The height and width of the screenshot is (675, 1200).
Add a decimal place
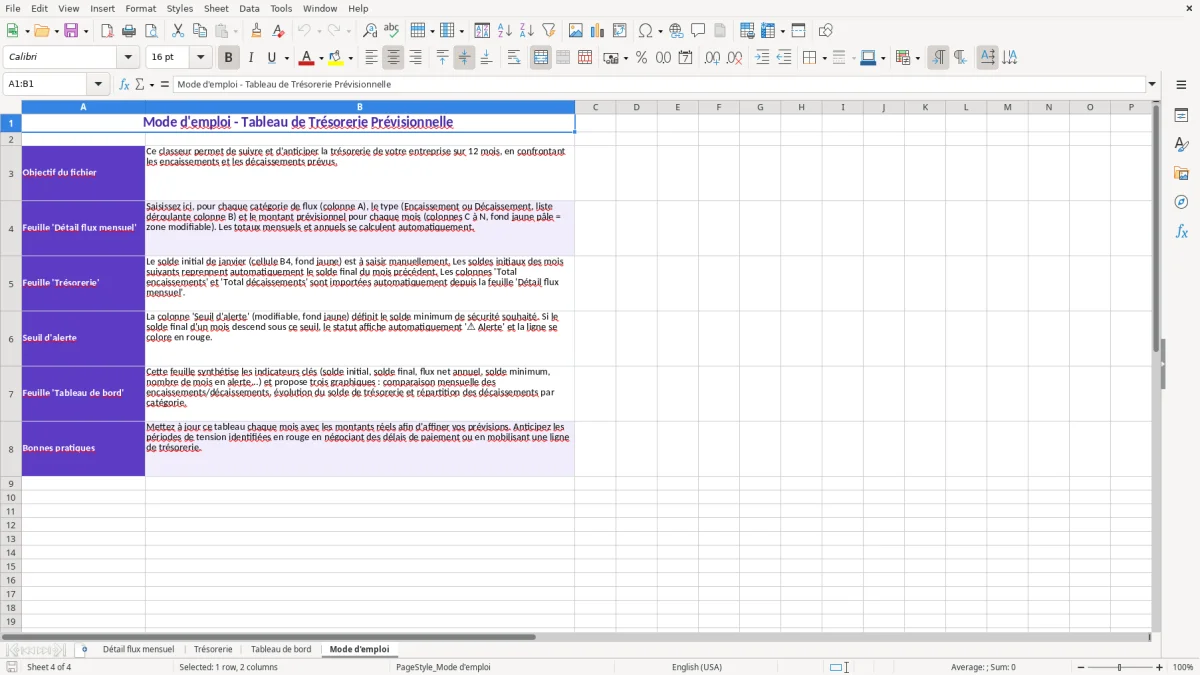tap(712, 58)
